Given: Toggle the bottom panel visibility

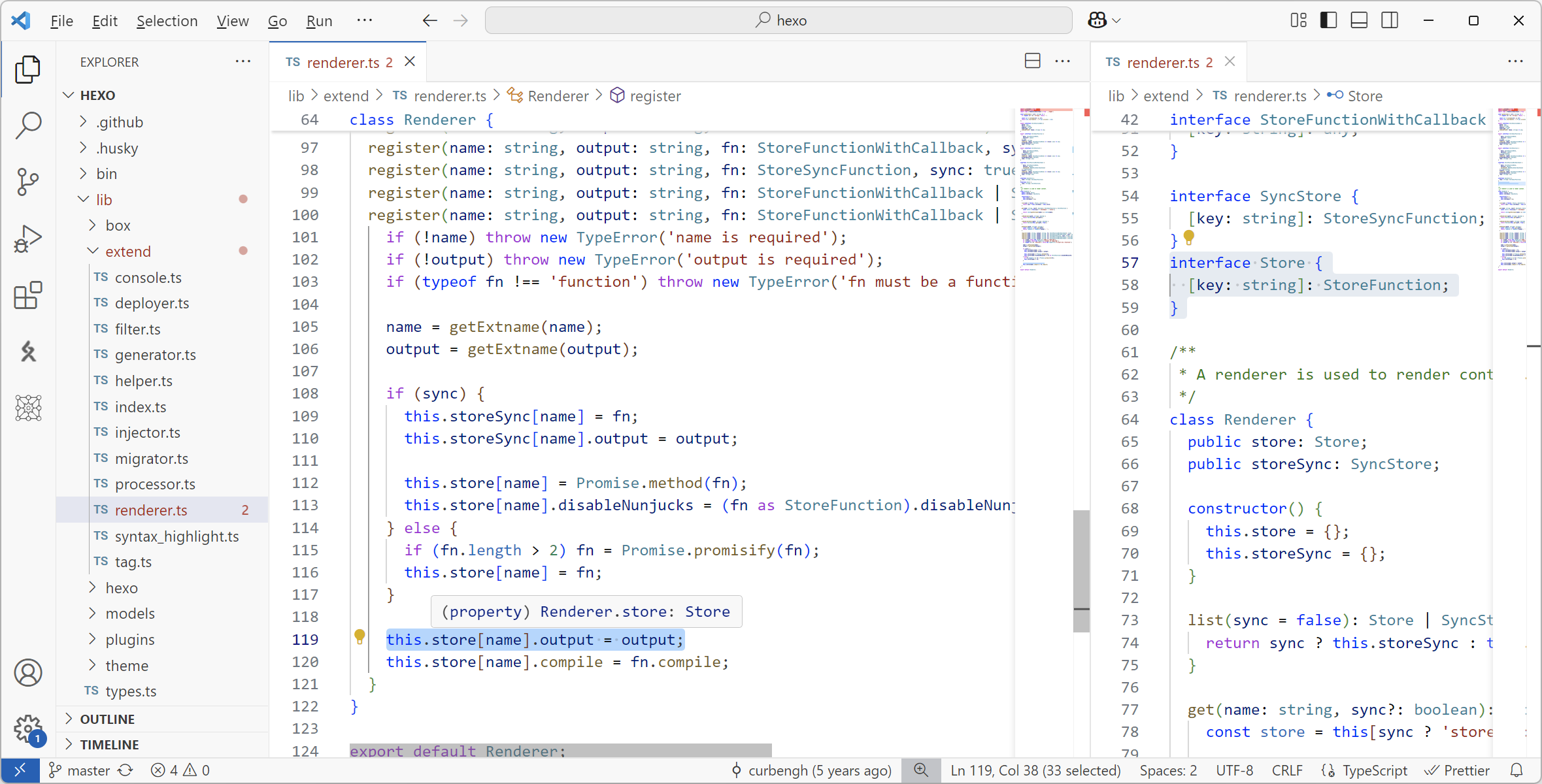Looking at the screenshot, I should click(x=1359, y=20).
